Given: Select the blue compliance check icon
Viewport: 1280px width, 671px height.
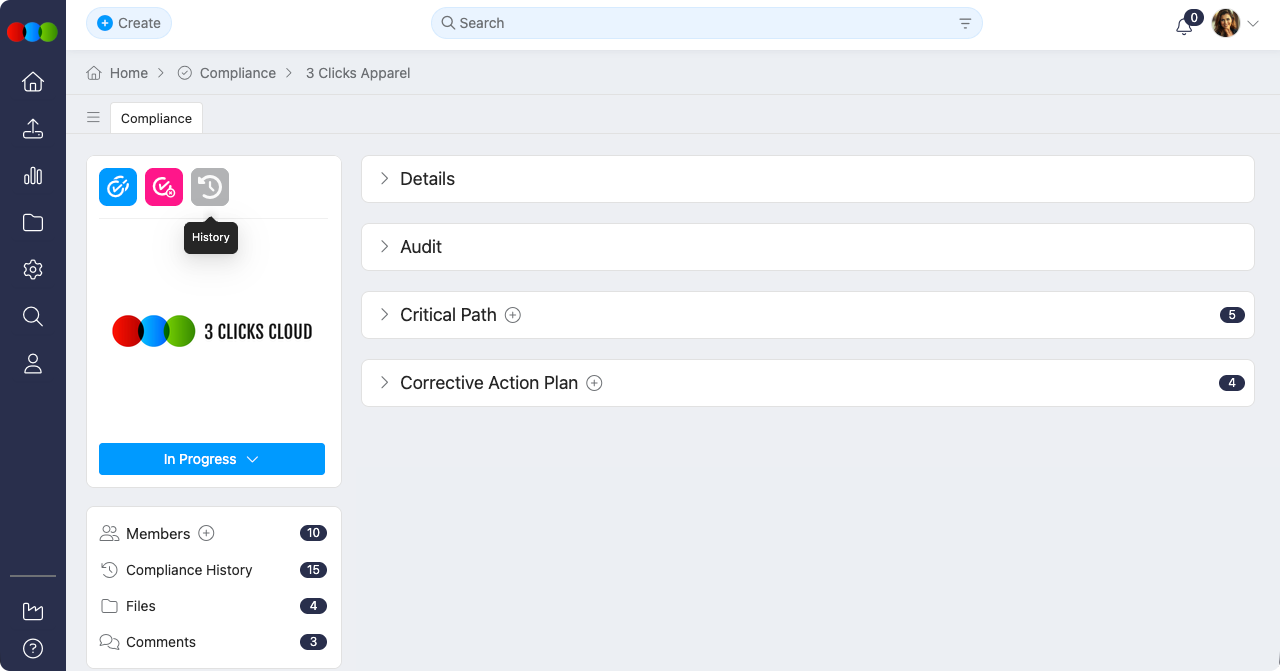Looking at the screenshot, I should click(117, 186).
